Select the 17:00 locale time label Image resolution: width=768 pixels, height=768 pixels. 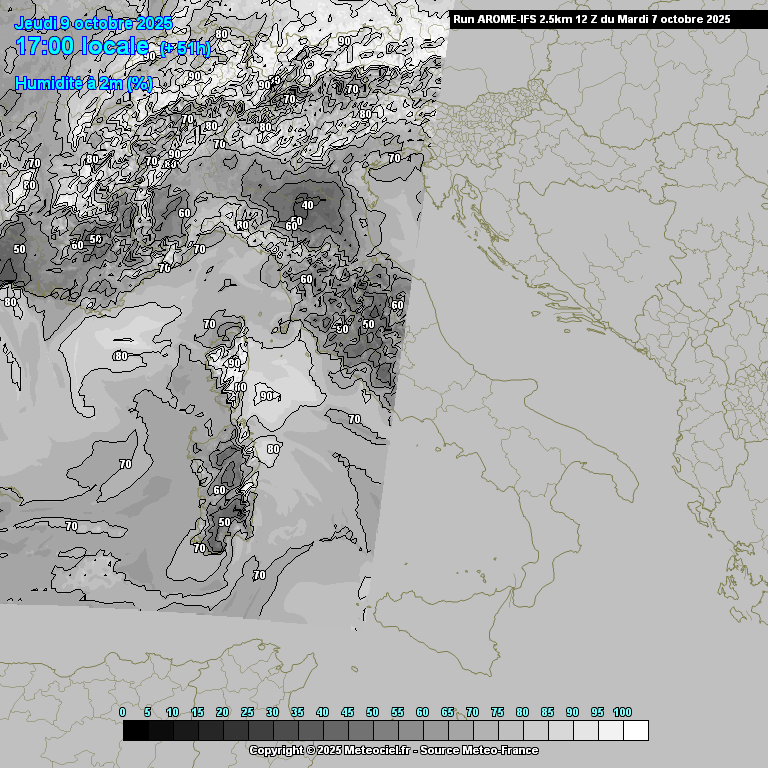pyautogui.click(x=84, y=46)
